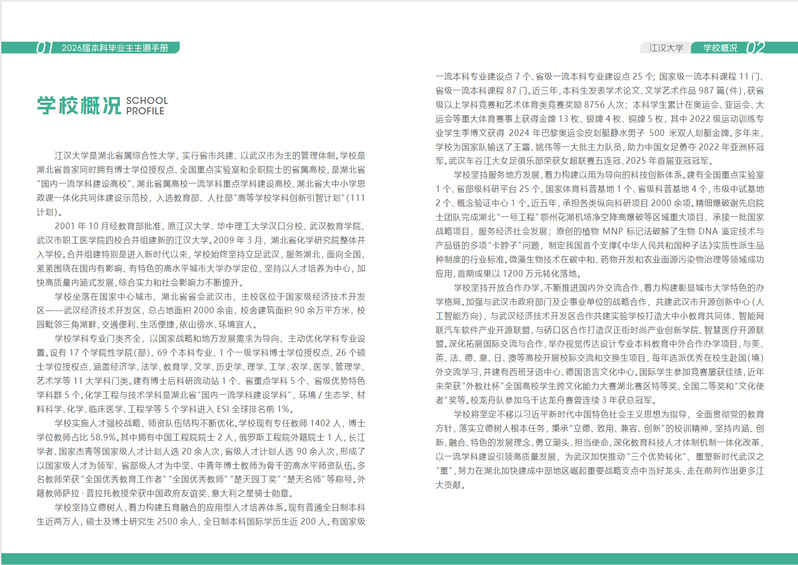Click the green footer bar at bottom right
Screen dimensions: 798x565
coord(600,558)
